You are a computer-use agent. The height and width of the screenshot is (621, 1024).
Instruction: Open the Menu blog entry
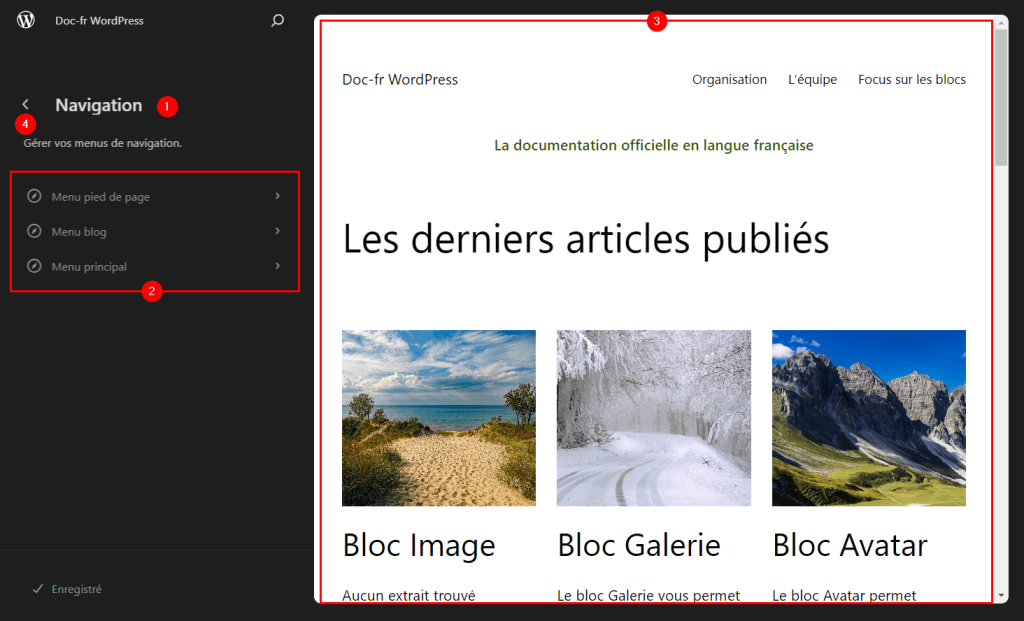tap(155, 232)
